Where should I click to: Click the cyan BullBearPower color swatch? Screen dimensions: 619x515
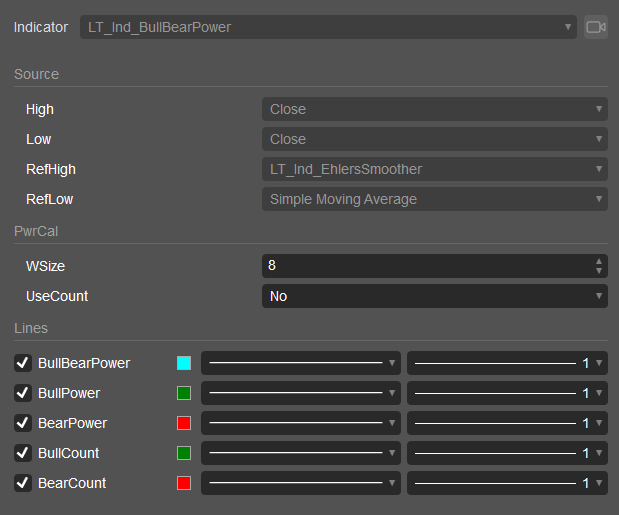(x=184, y=363)
